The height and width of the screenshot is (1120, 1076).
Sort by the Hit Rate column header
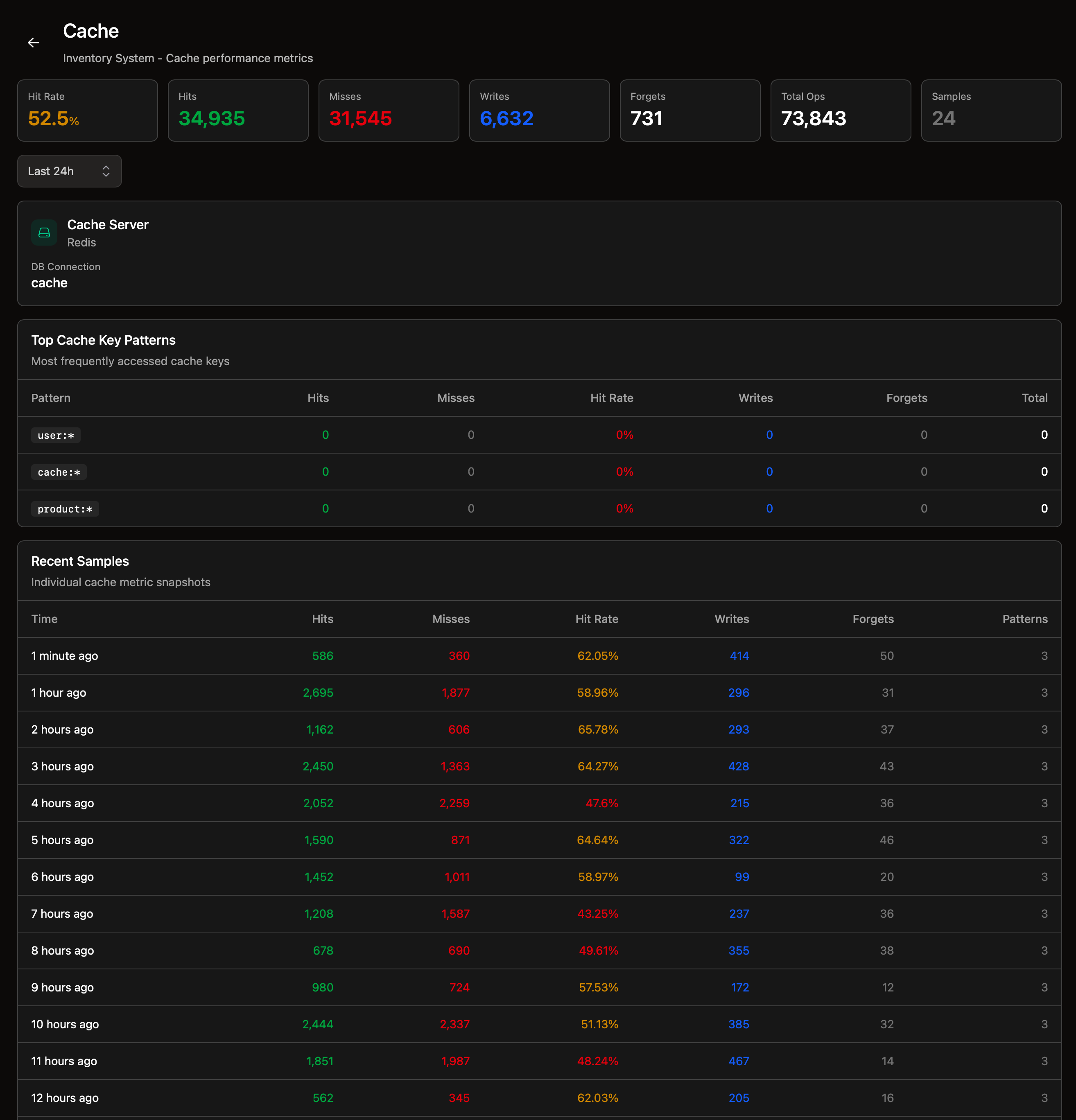(611, 398)
